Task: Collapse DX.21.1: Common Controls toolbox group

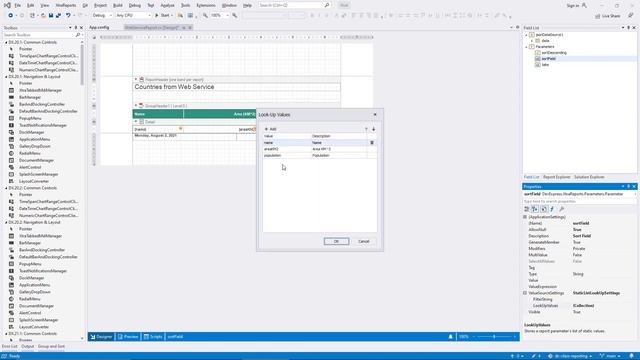Action: click(x=6, y=334)
